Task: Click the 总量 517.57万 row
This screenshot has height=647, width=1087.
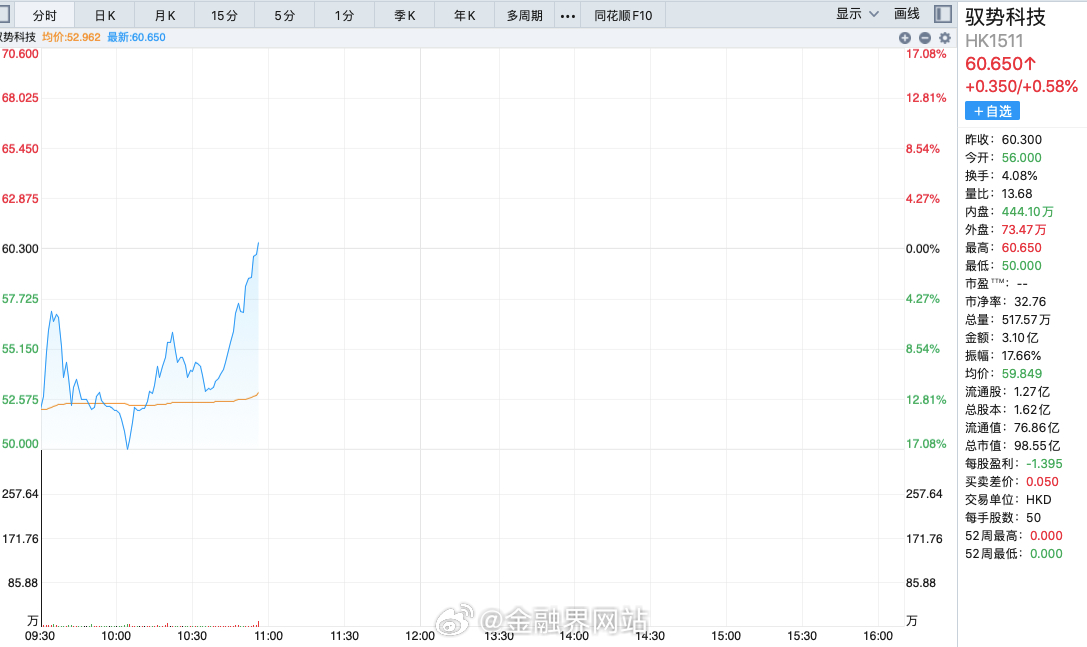Action: click(1008, 320)
